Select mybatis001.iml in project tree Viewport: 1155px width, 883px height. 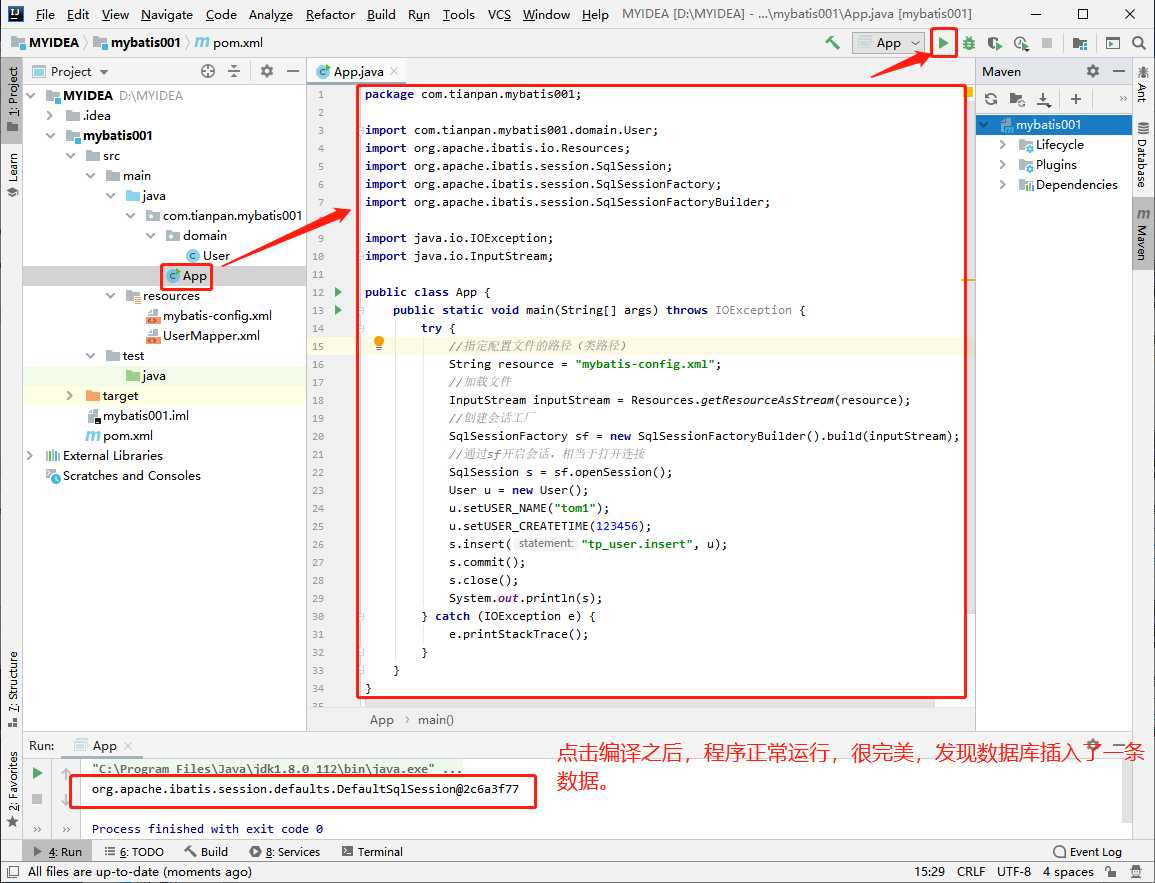(x=138, y=416)
